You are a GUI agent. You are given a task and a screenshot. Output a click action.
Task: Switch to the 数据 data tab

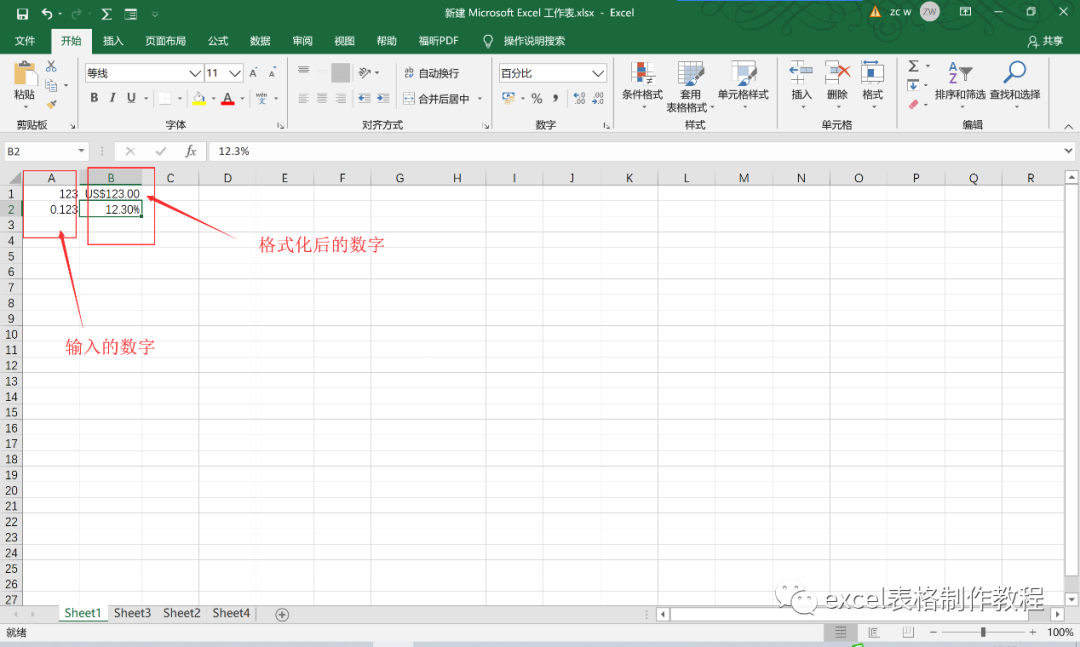click(x=260, y=41)
